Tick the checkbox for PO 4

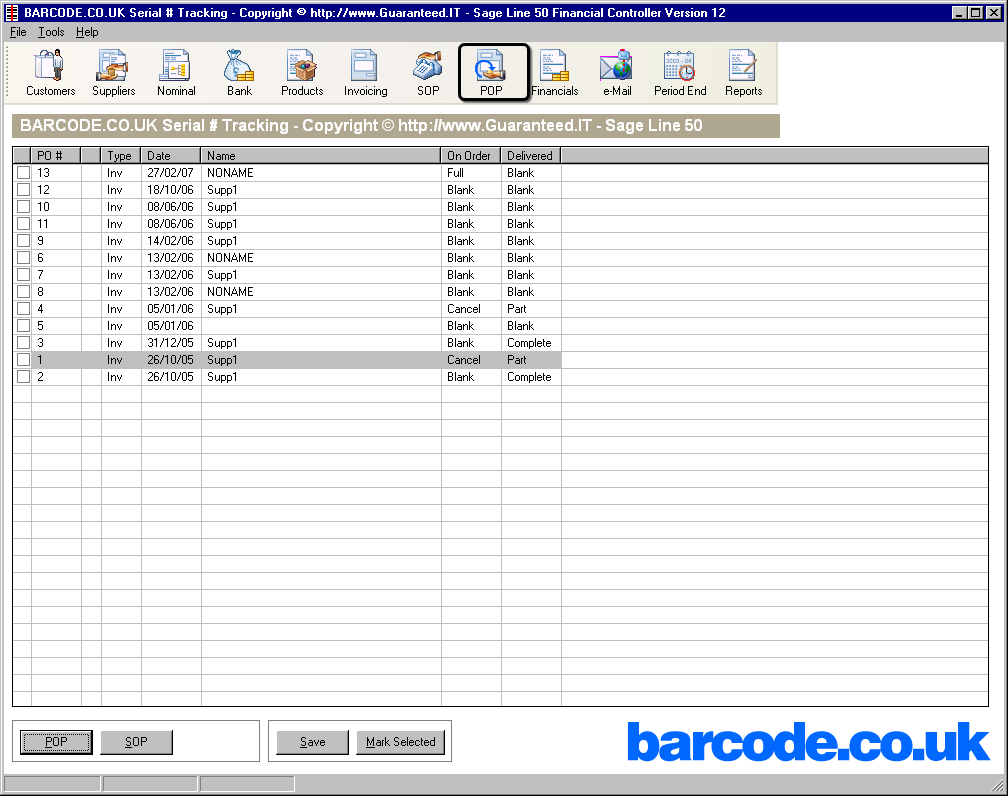pyautogui.click(x=23, y=309)
